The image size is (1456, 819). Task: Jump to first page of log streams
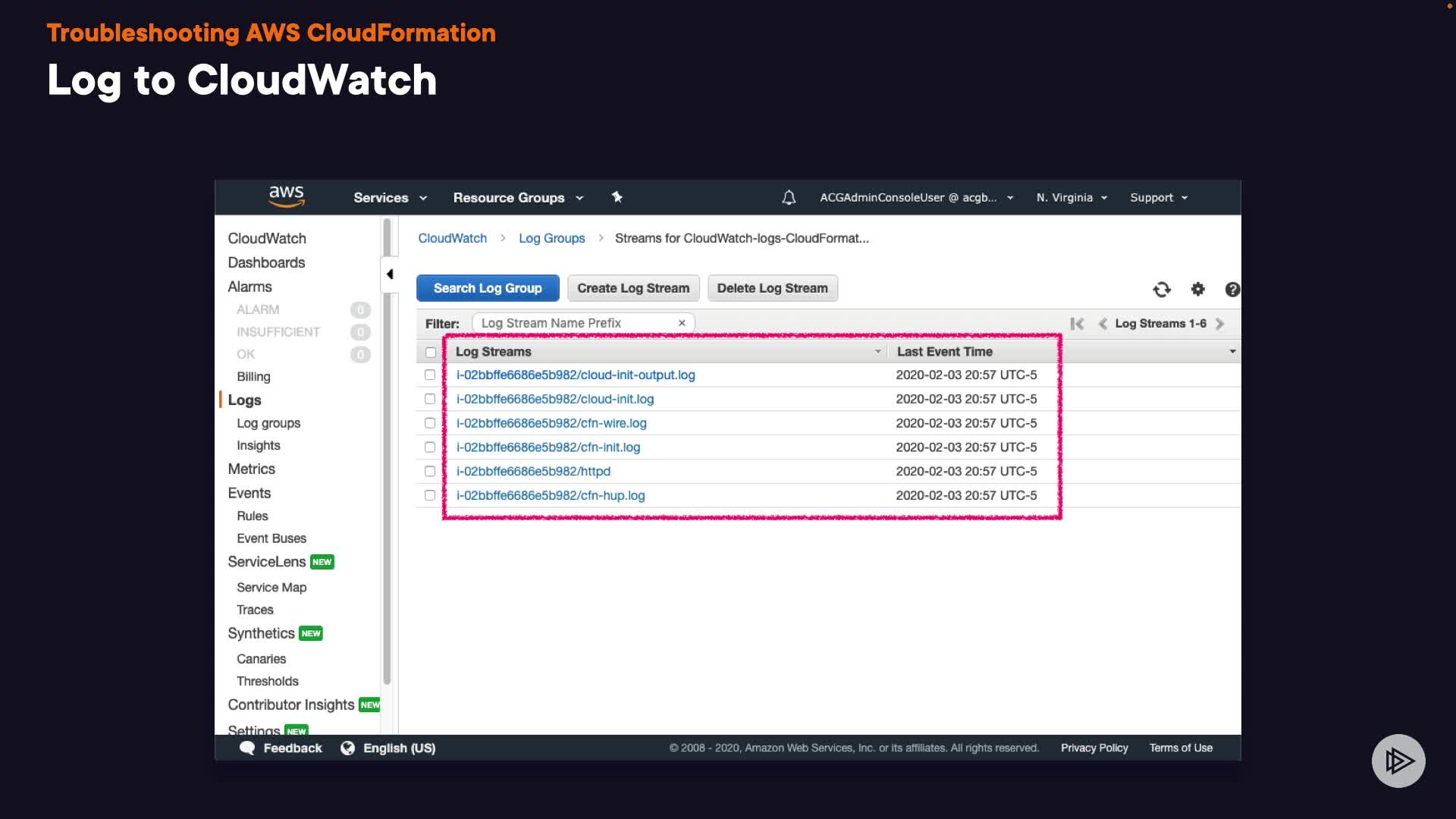[1077, 324]
